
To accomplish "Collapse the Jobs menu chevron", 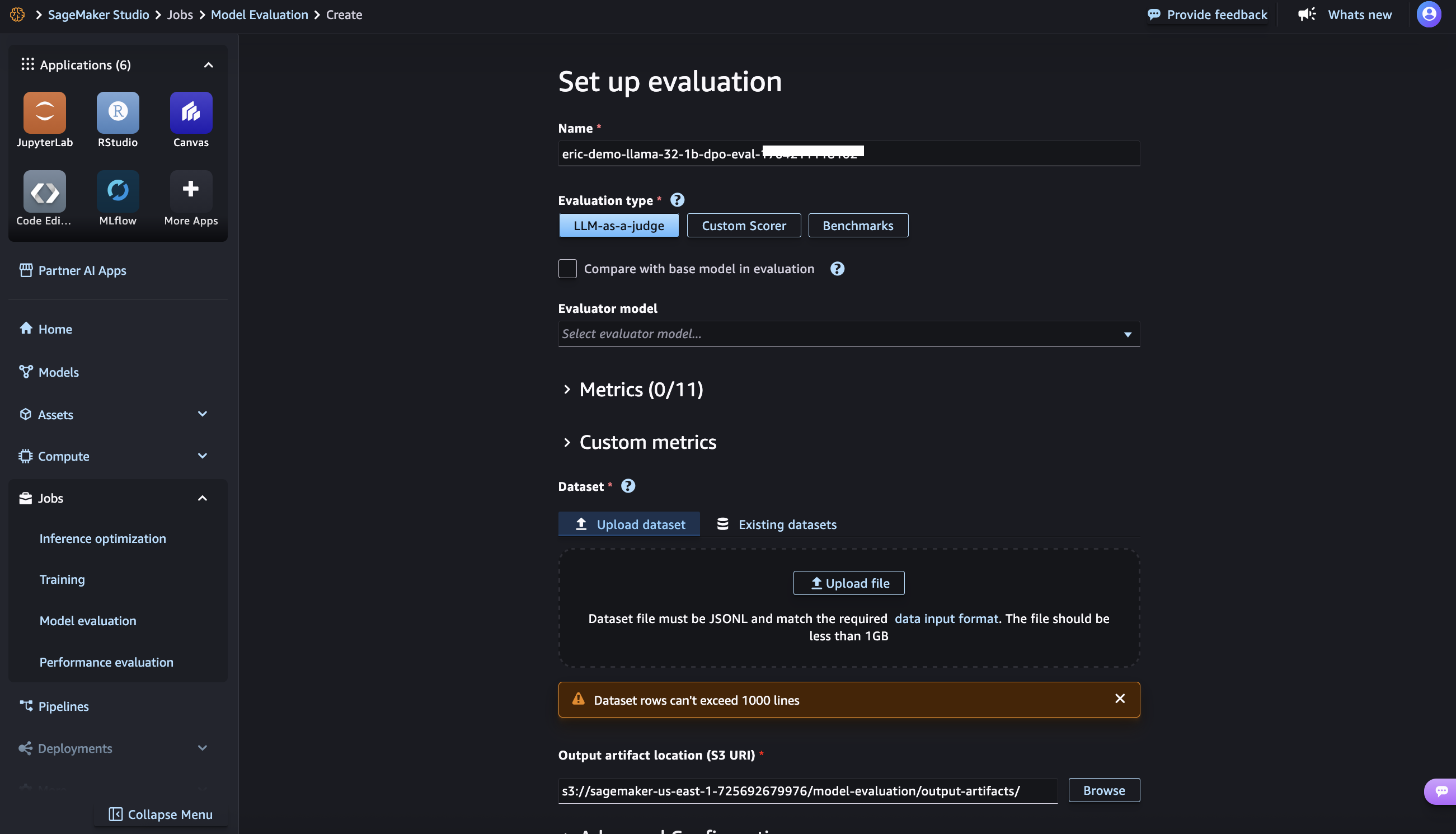I will (202, 498).
